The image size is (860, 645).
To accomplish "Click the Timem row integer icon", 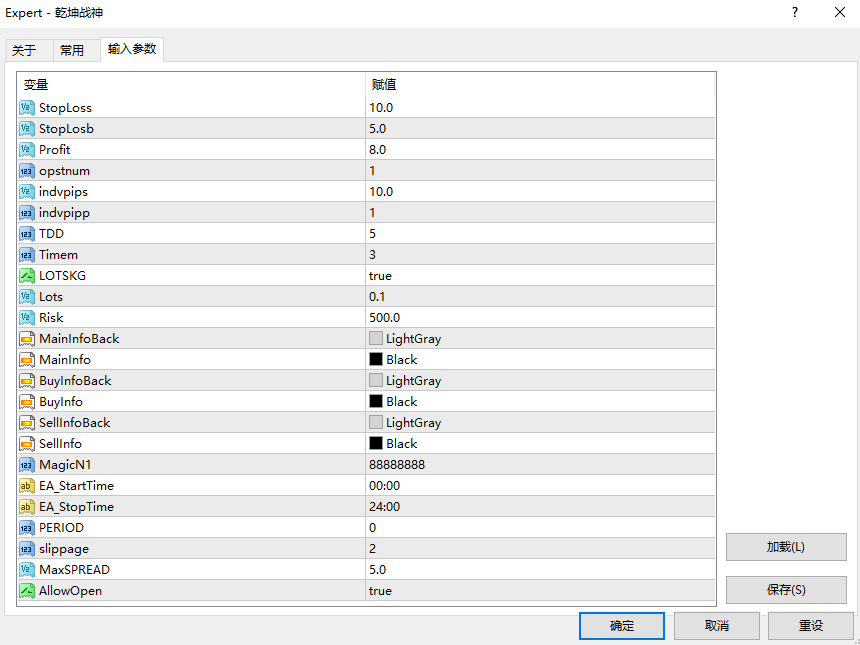I will coord(27,254).
